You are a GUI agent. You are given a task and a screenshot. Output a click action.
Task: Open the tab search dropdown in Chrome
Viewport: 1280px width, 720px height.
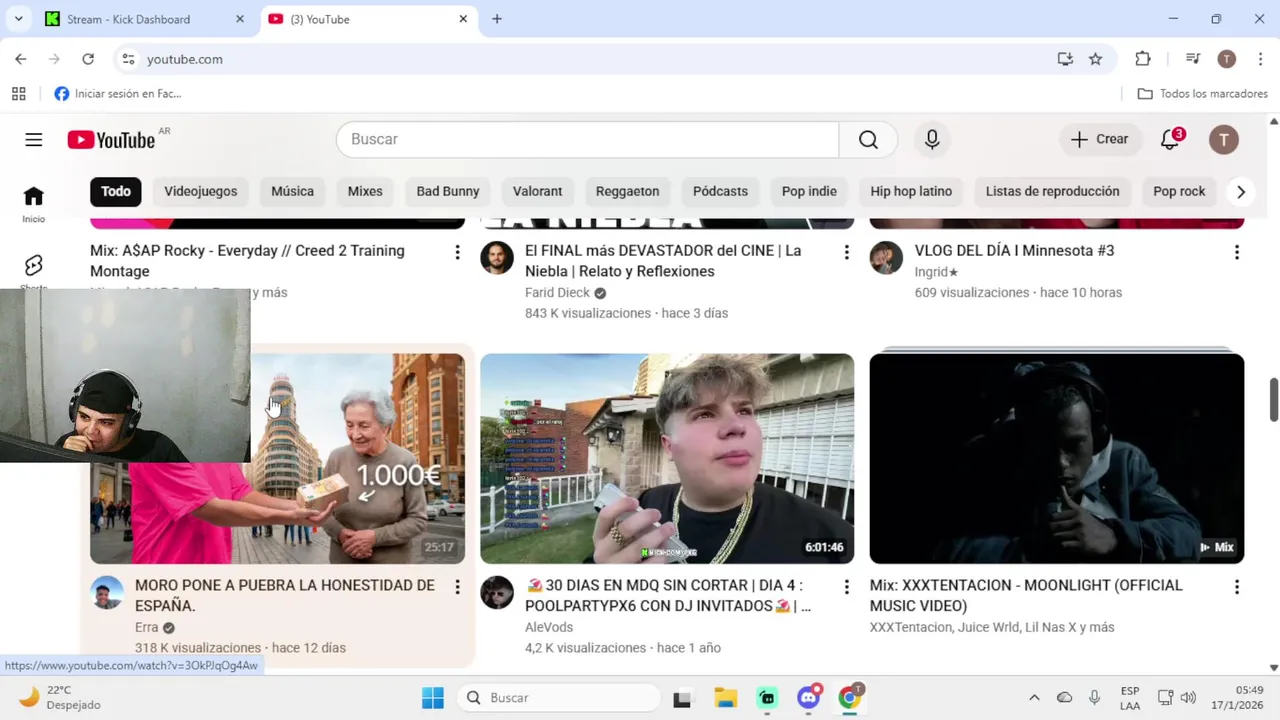click(18, 19)
